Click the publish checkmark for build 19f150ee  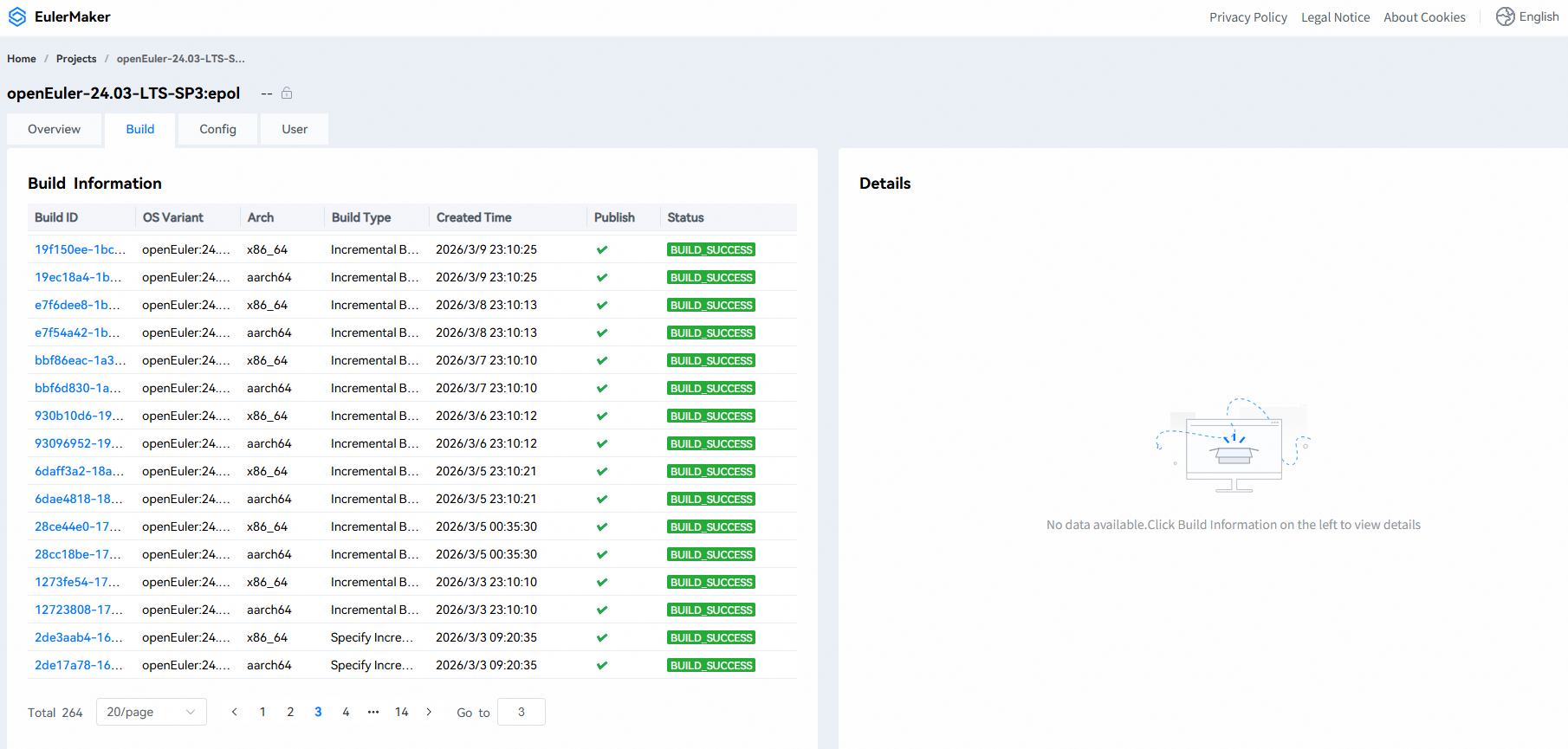(602, 249)
